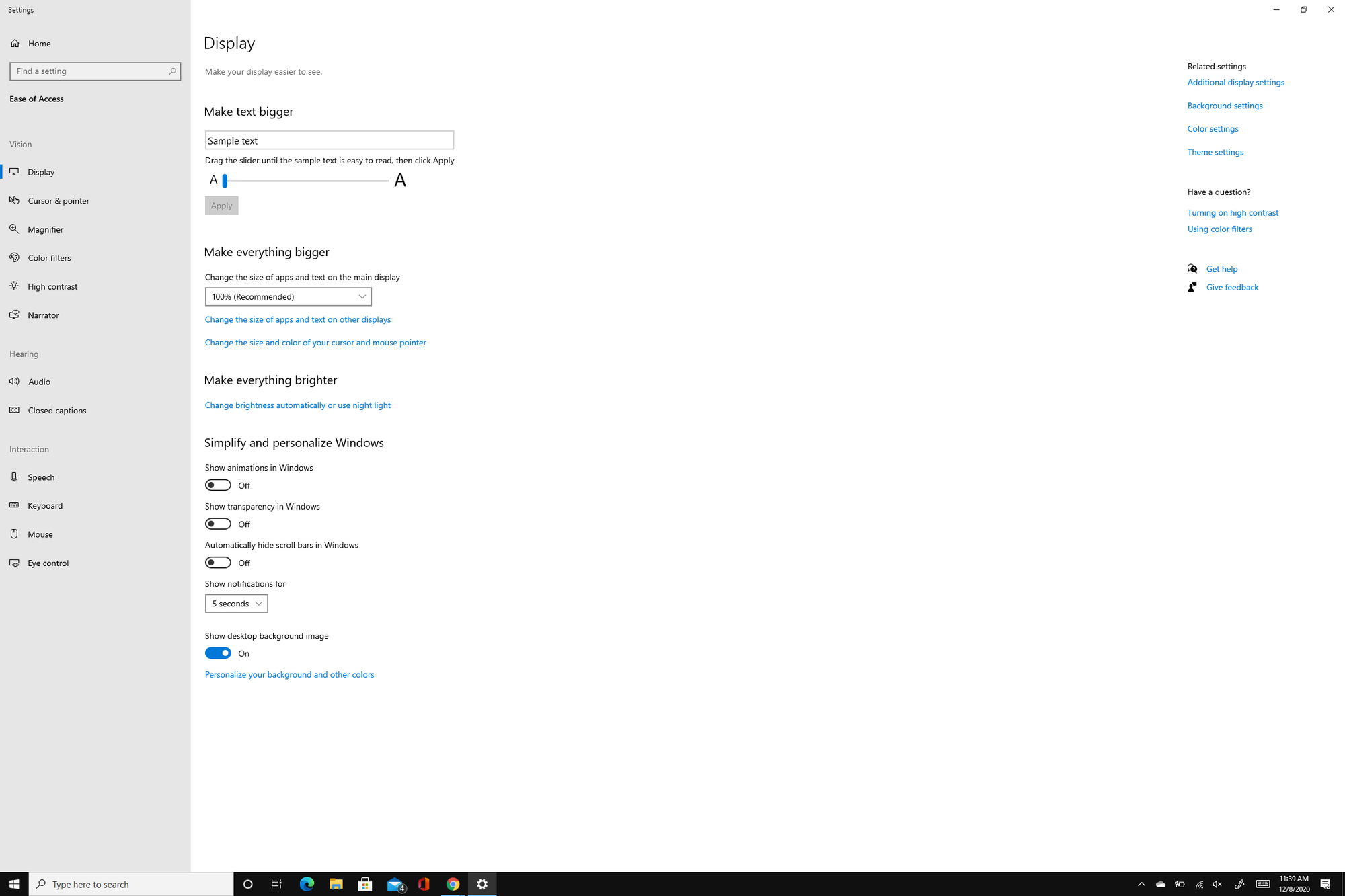
Task: Open touch keyboard from tray
Action: pos(1263,884)
